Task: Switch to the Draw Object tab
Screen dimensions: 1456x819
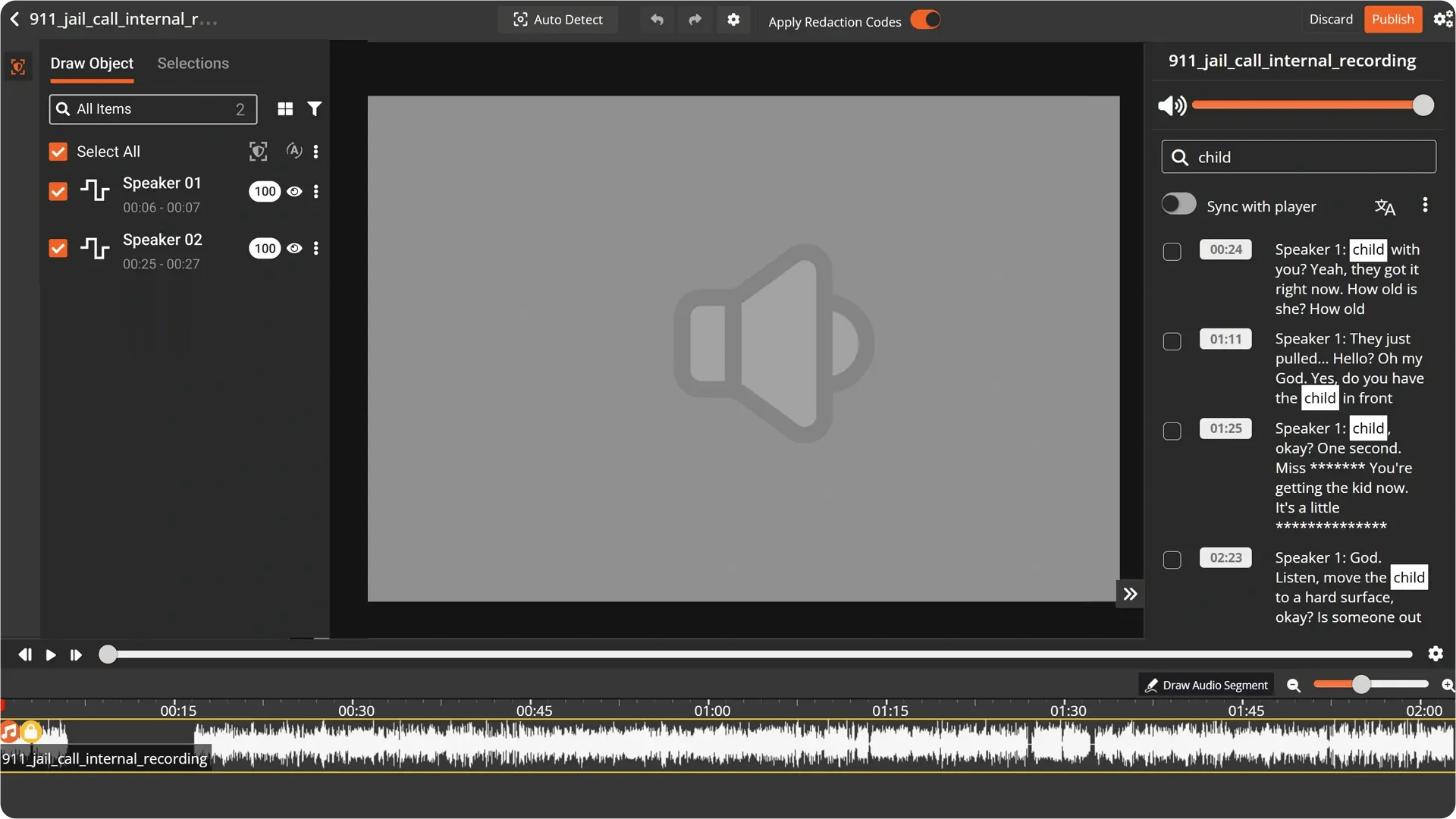Action: [92, 64]
